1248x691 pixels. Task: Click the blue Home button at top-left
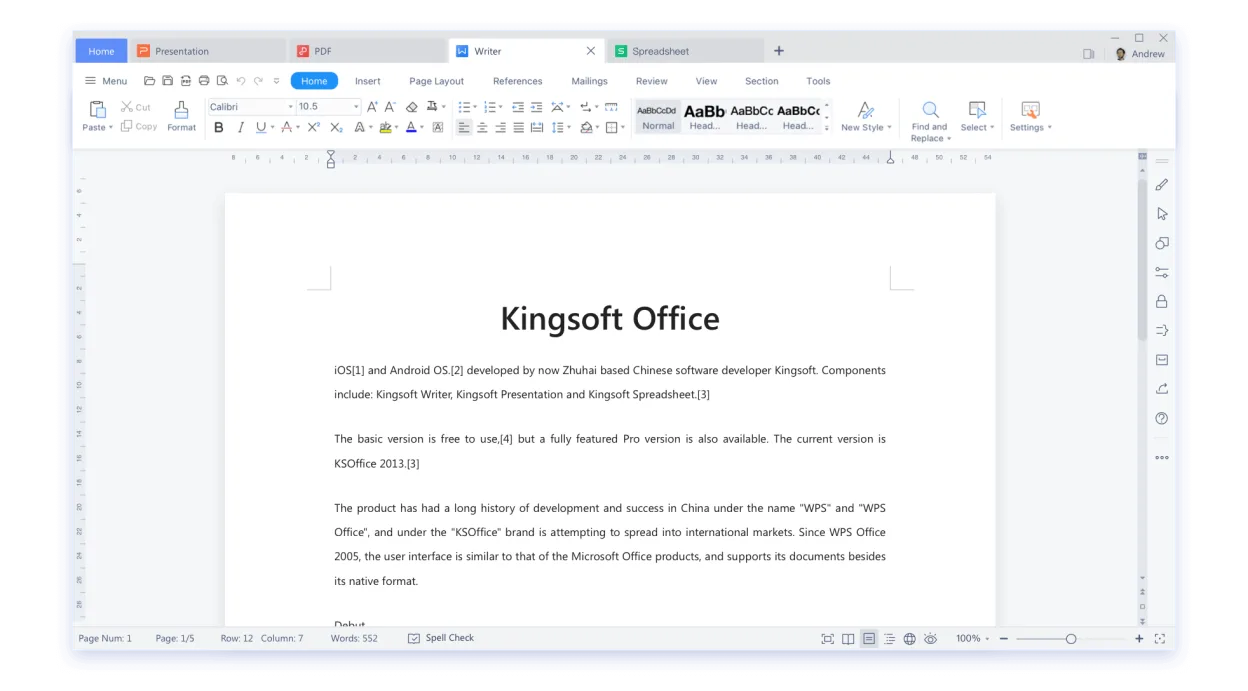pyautogui.click(x=102, y=51)
